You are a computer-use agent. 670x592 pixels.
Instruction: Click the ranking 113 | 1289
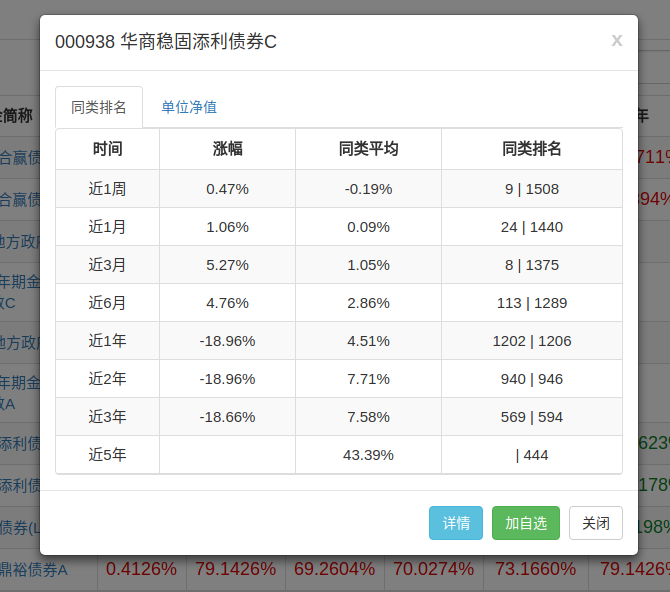click(532, 303)
